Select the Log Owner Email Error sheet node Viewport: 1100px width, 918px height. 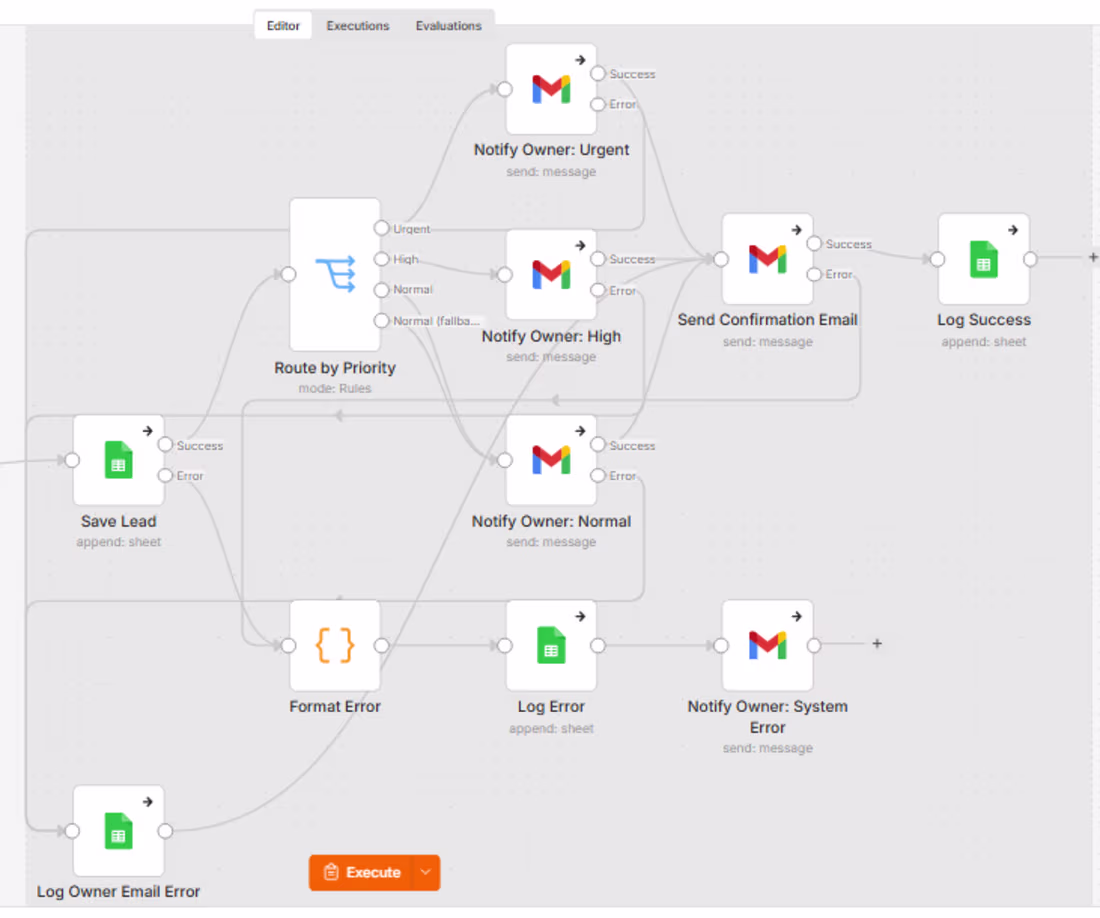(119, 831)
